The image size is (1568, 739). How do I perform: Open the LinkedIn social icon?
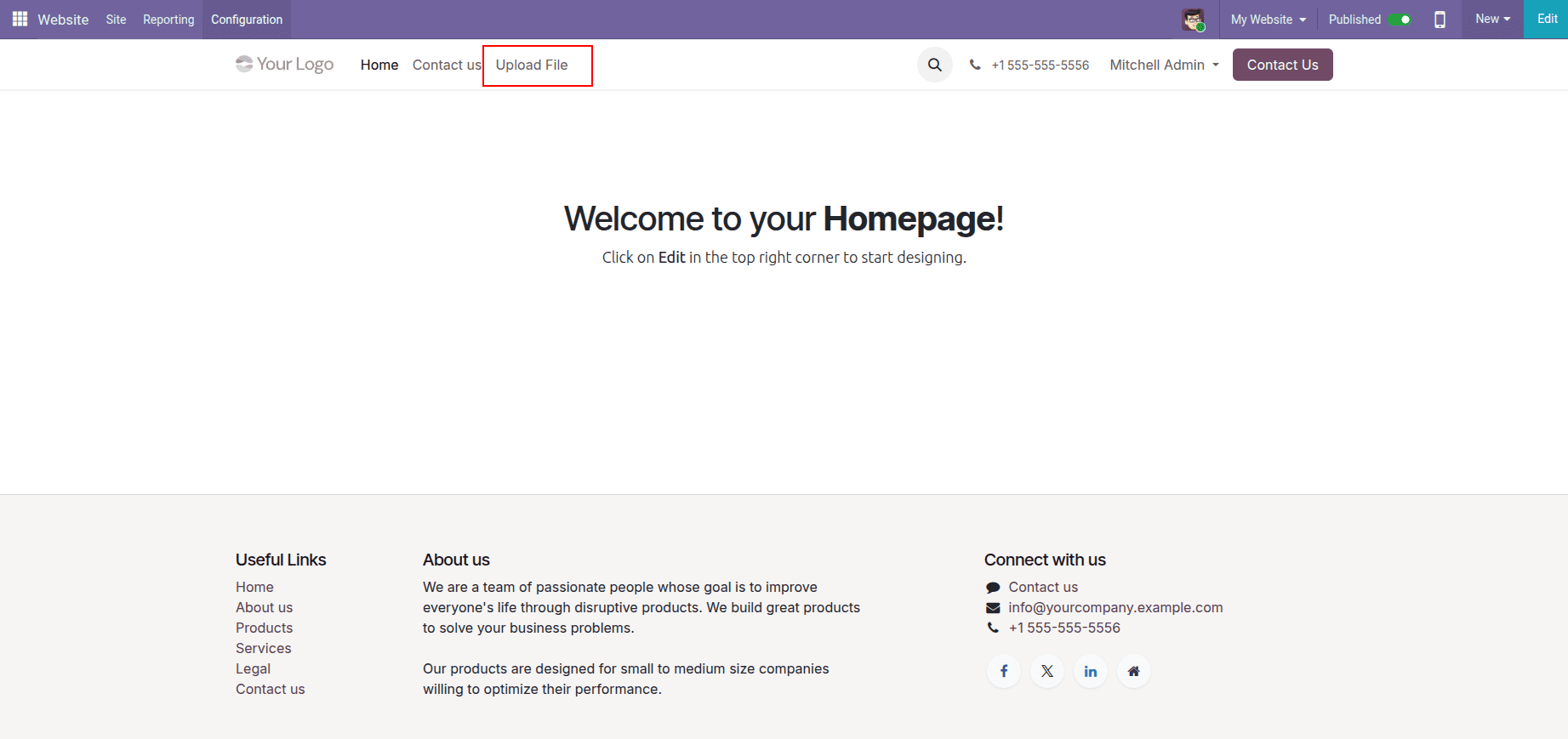1091,671
